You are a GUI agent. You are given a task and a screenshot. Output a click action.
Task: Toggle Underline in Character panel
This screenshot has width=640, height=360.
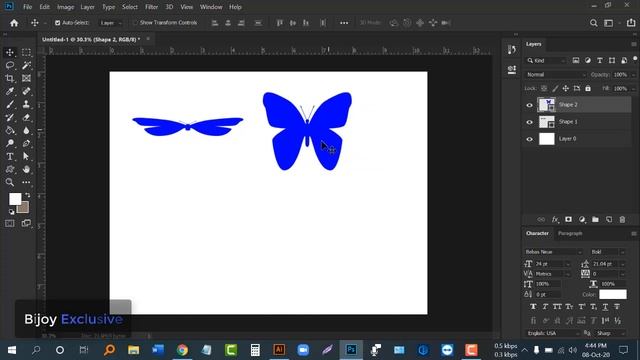point(605,307)
